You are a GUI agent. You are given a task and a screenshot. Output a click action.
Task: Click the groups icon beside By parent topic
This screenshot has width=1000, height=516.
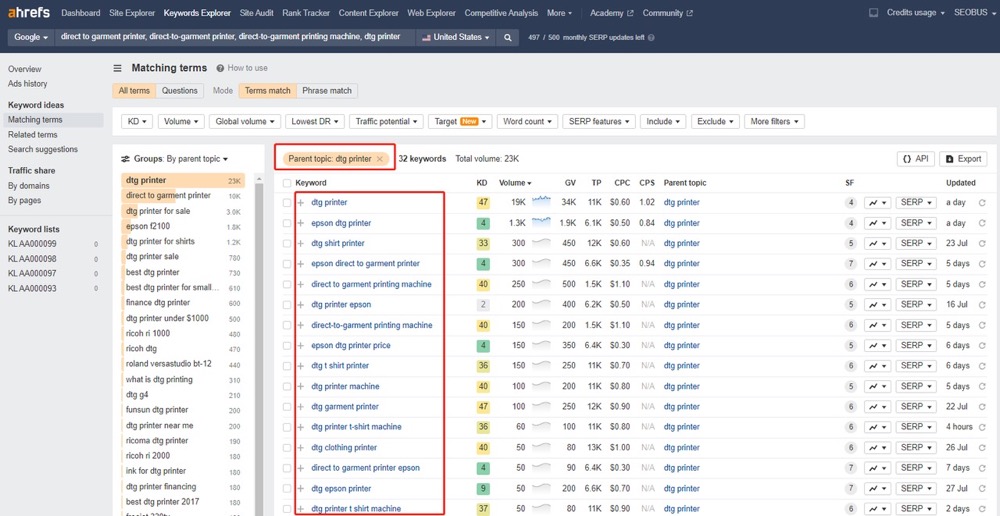point(126,159)
